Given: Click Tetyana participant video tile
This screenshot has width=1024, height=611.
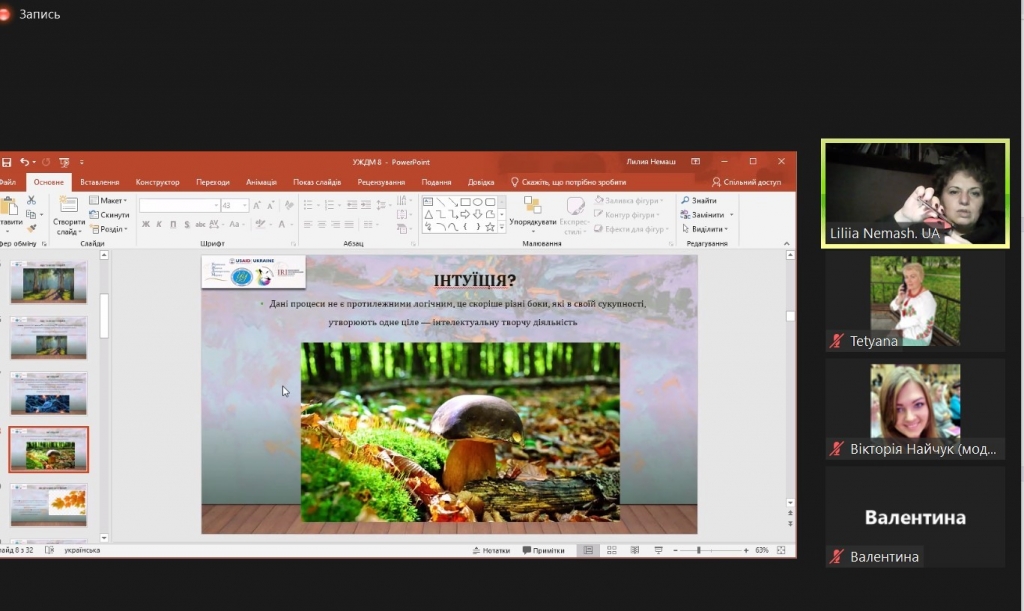Looking at the screenshot, I should coord(915,302).
